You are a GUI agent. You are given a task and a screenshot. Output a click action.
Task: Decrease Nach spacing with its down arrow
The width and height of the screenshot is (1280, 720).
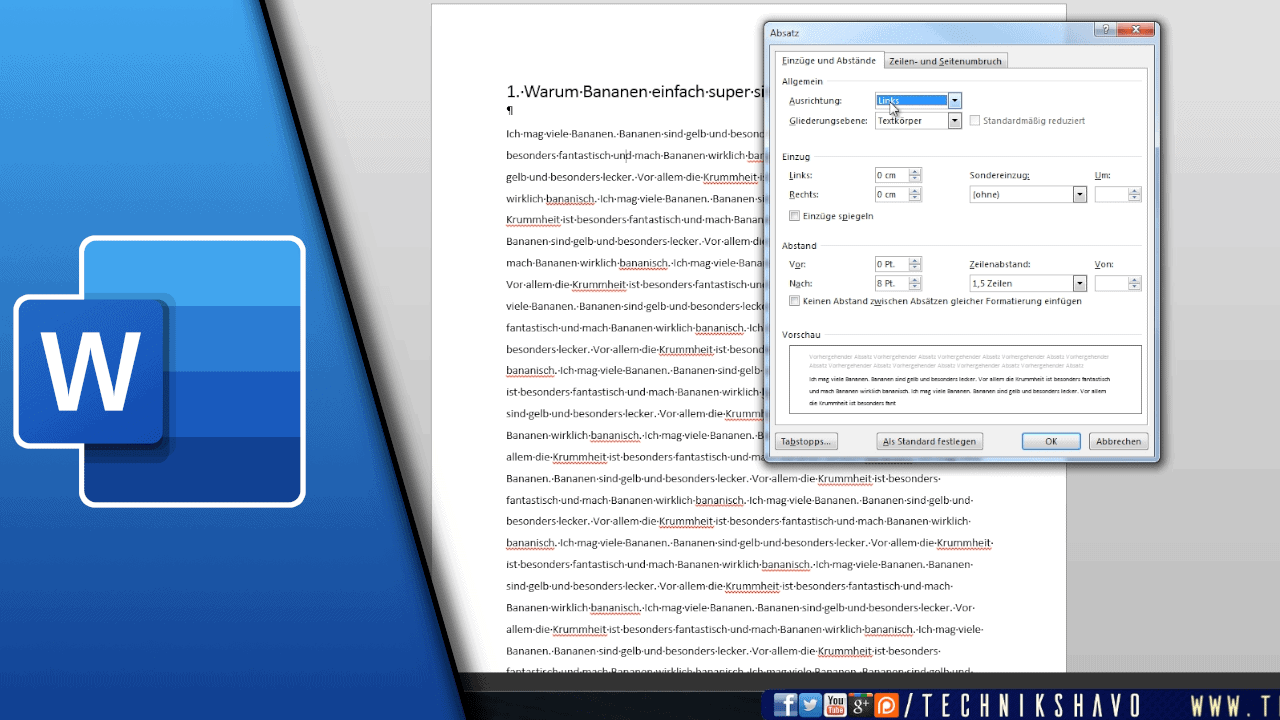tap(915, 288)
